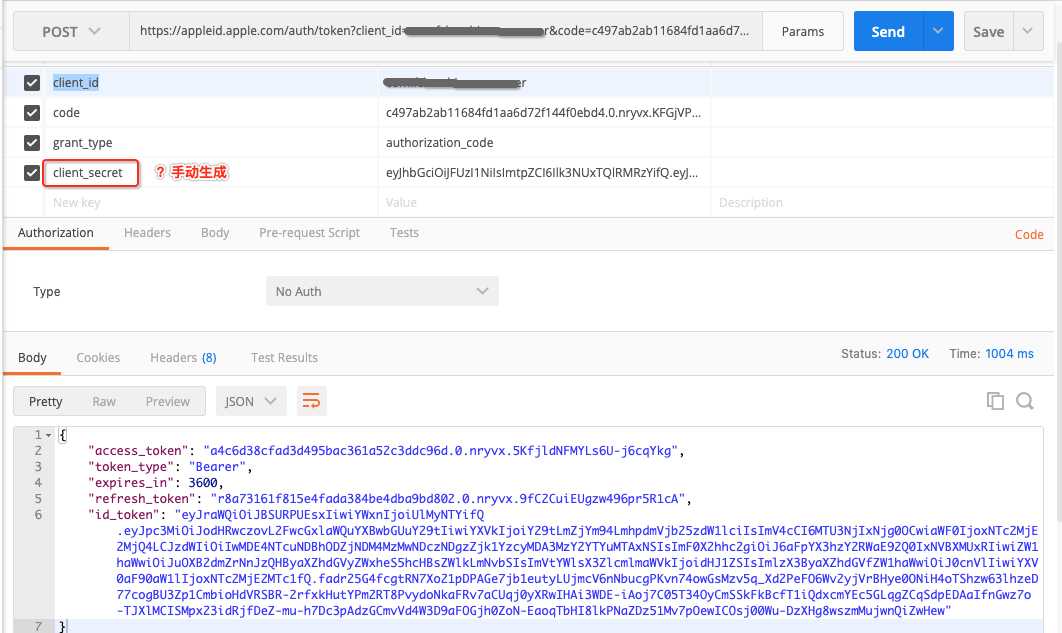Uncheck the client_secret parameter checkbox
Viewport: 1062px width, 633px height.
click(x=32, y=173)
